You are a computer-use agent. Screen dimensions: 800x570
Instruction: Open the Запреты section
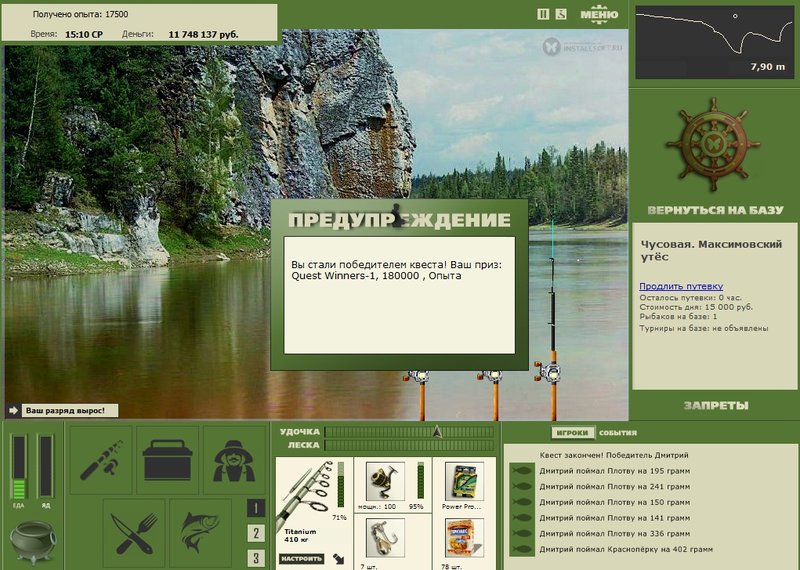point(716,405)
